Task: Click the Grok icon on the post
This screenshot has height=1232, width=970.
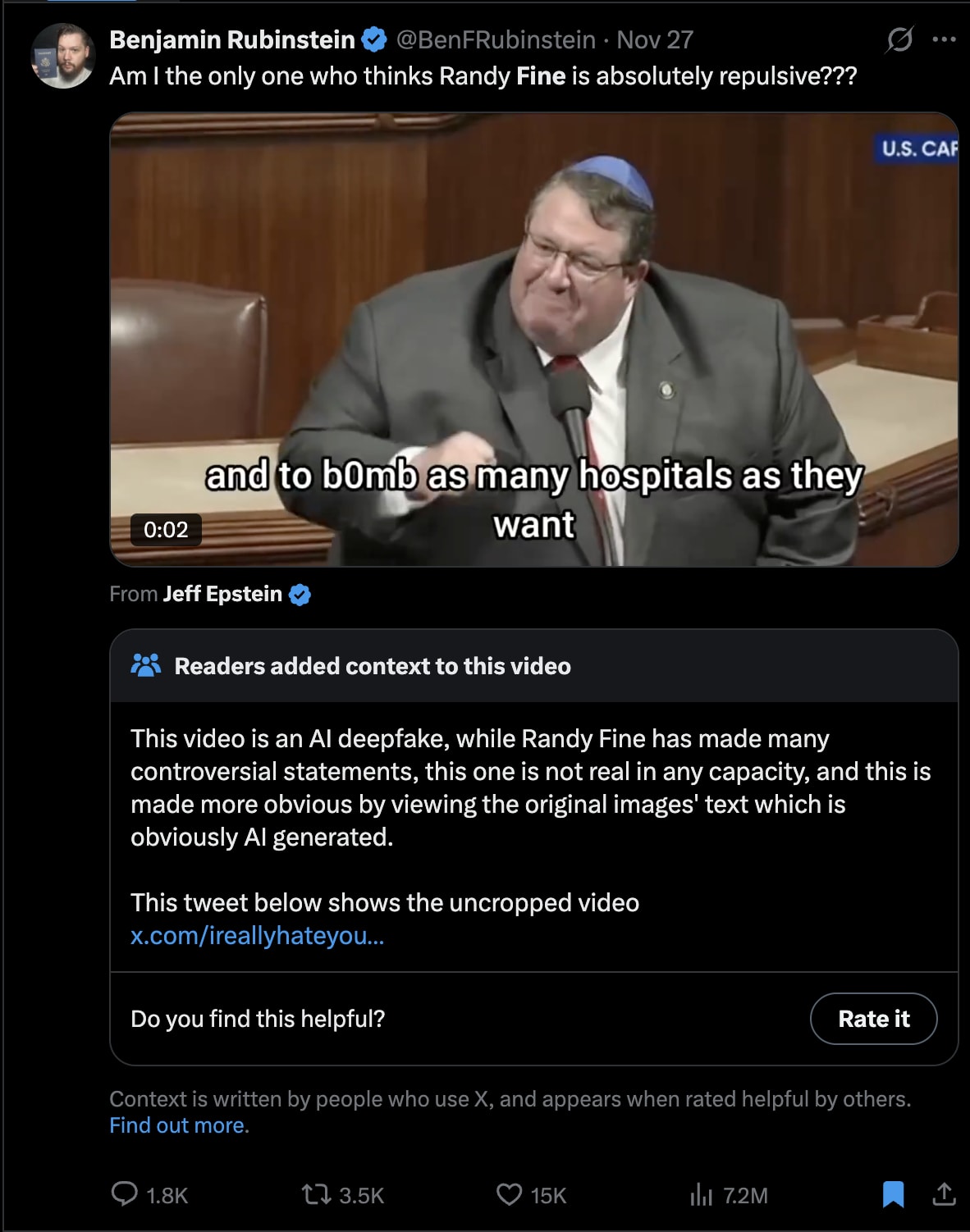Action: tap(899, 39)
